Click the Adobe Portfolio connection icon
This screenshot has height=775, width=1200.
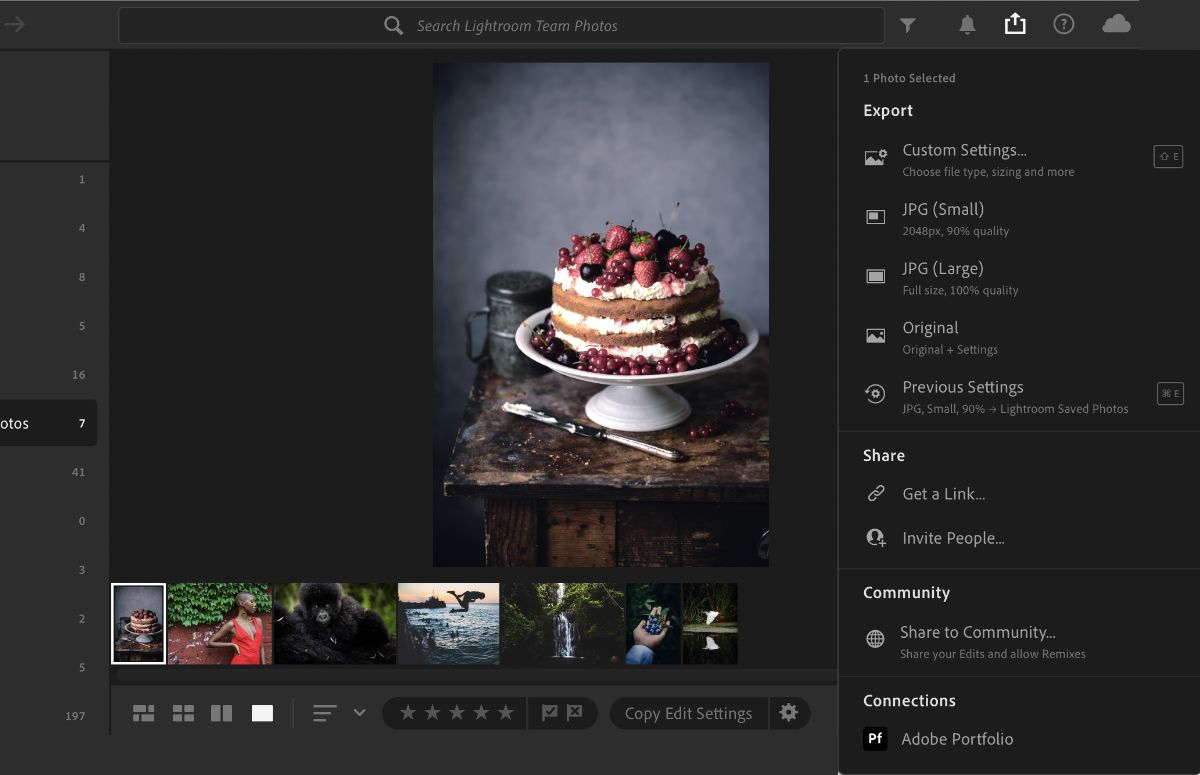tap(875, 739)
